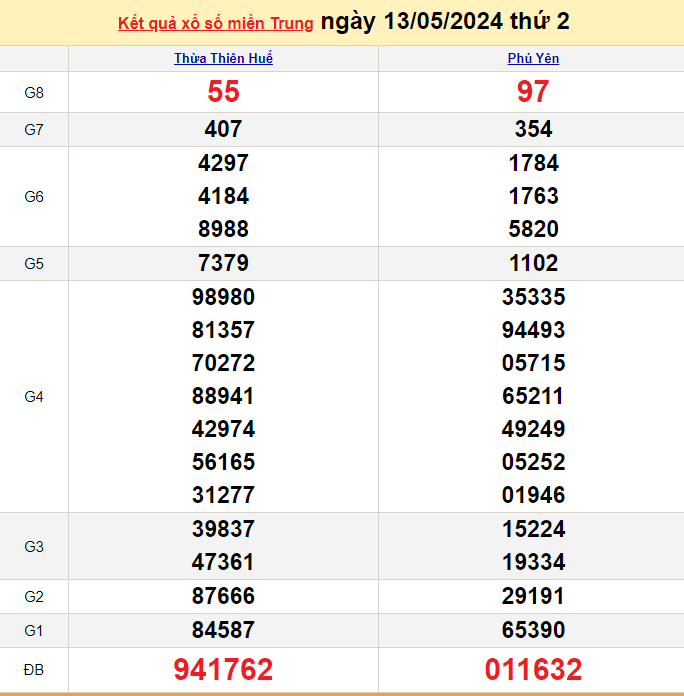Click G6 number 1784
Viewport: 684px width, 696px height.
(x=533, y=163)
